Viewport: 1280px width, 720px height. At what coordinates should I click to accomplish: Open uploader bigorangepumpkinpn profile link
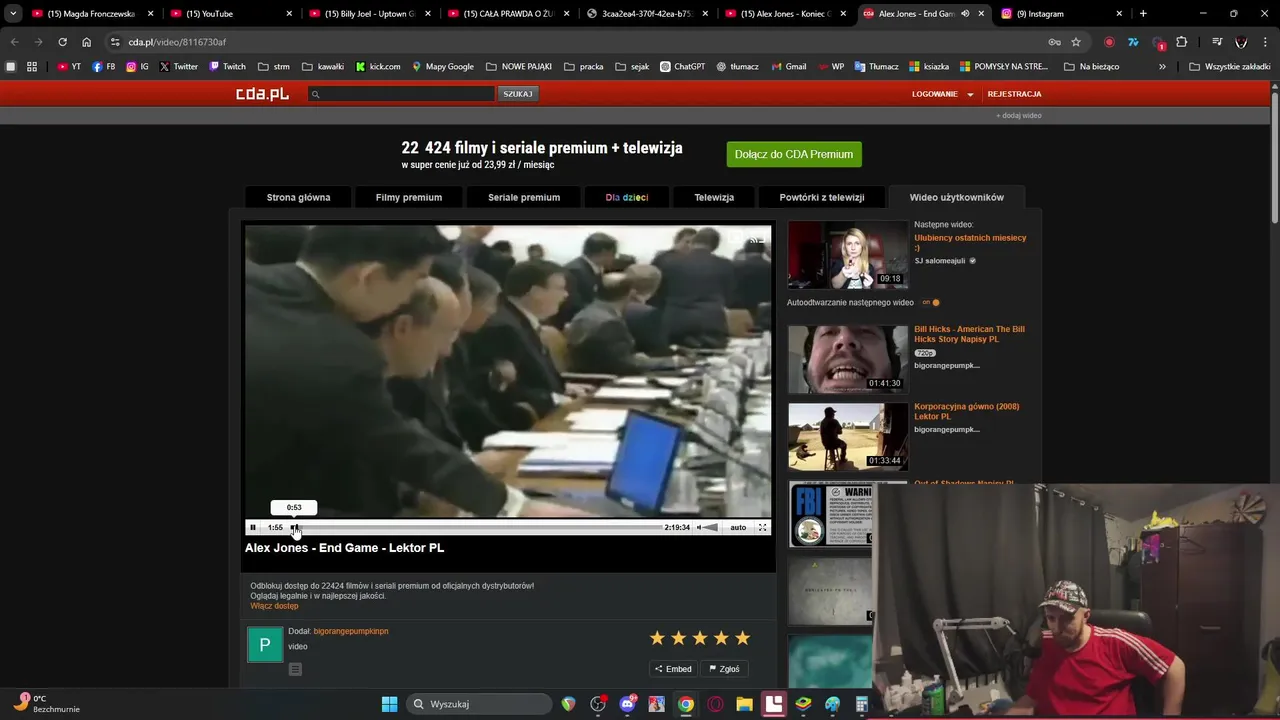[x=351, y=631]
